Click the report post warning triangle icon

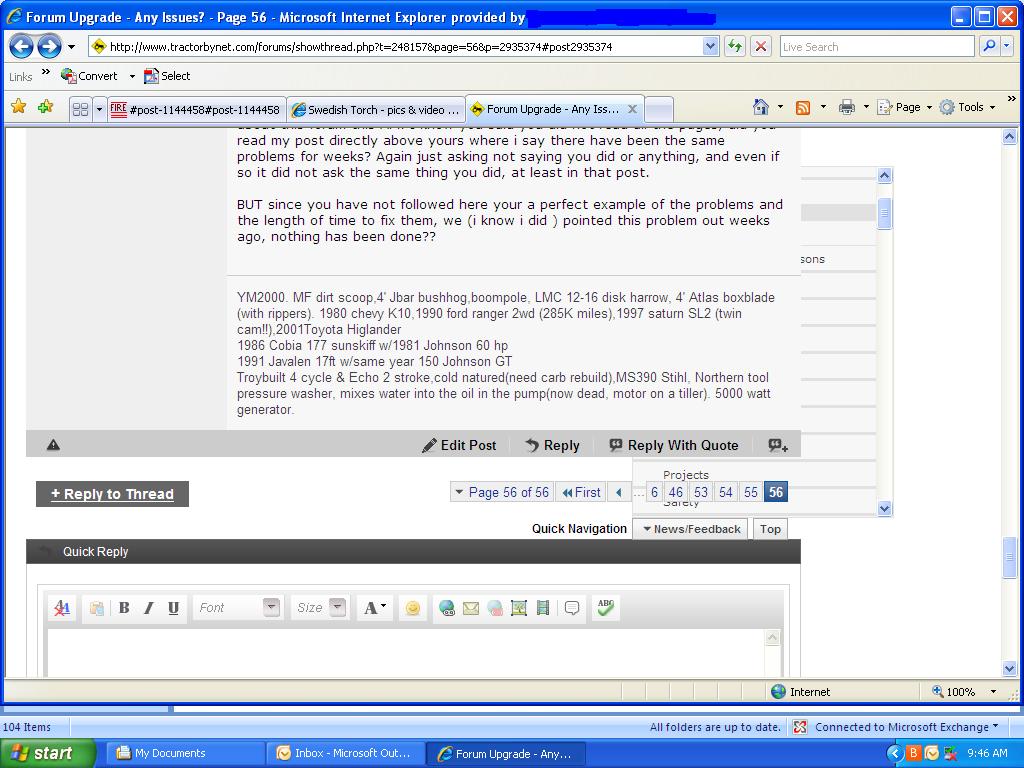point(53,445)
